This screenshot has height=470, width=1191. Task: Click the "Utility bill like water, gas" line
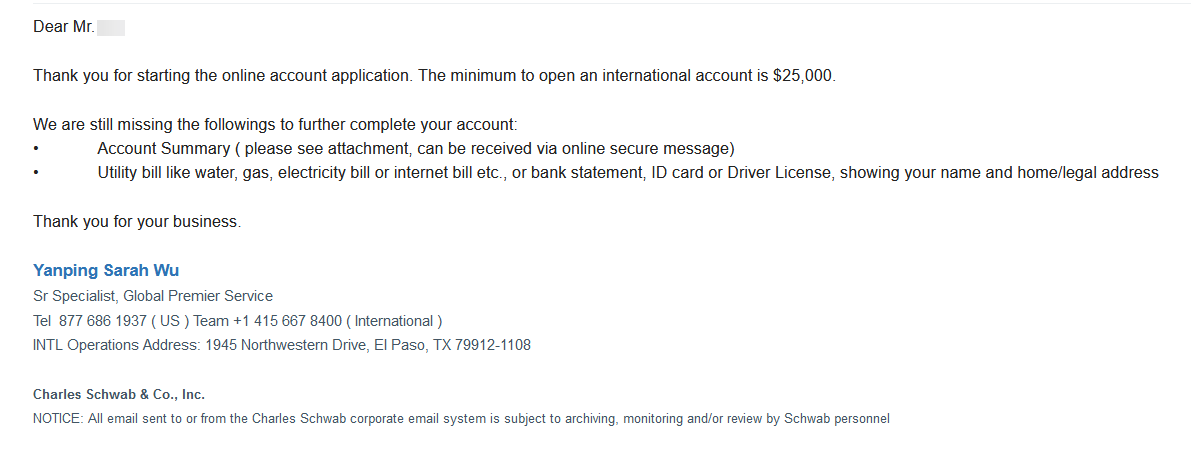pos(628,173)
